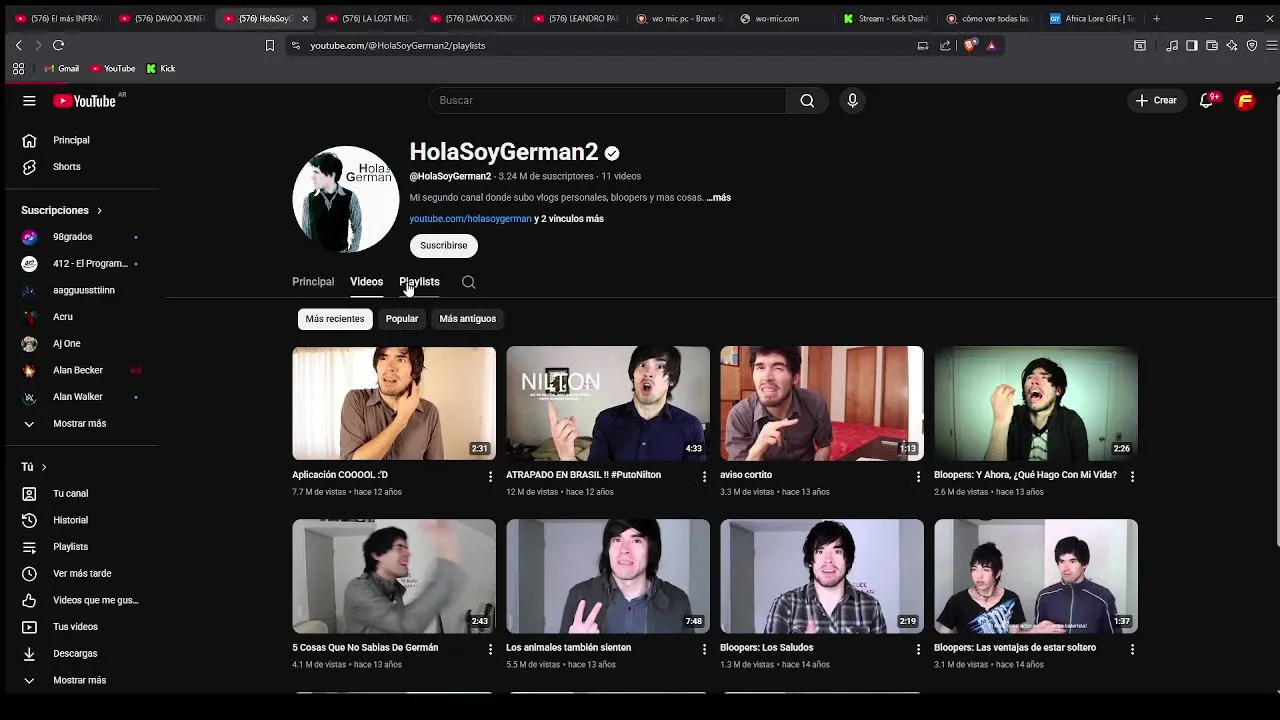This screenshot has width=1280, height=720.
Task: Open youtube.com/holasoygerman channel link
Action: tap(470, 219)
